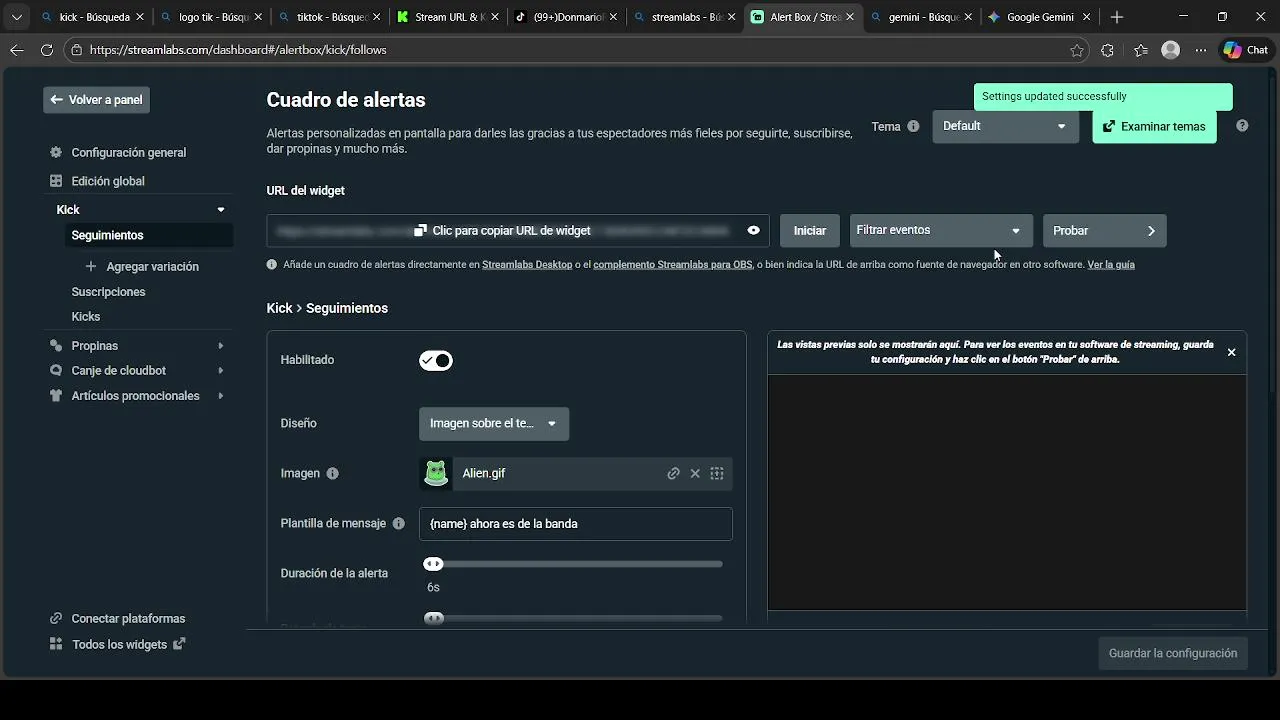Click the Canje de cloudbot icon

point(56,371)
